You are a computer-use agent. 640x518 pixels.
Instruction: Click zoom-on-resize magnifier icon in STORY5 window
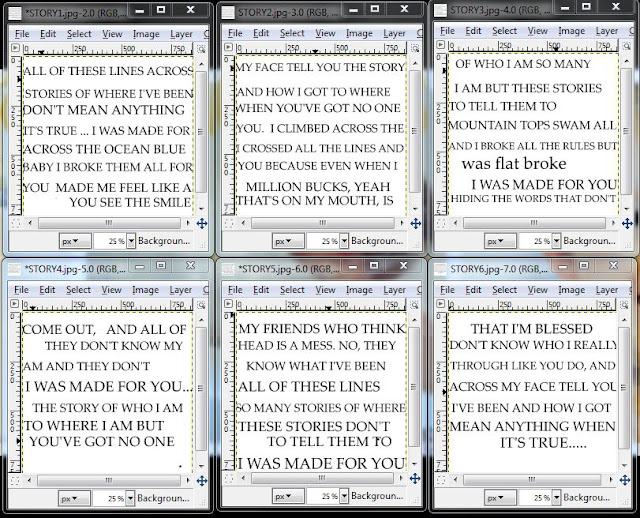point(415,305)
